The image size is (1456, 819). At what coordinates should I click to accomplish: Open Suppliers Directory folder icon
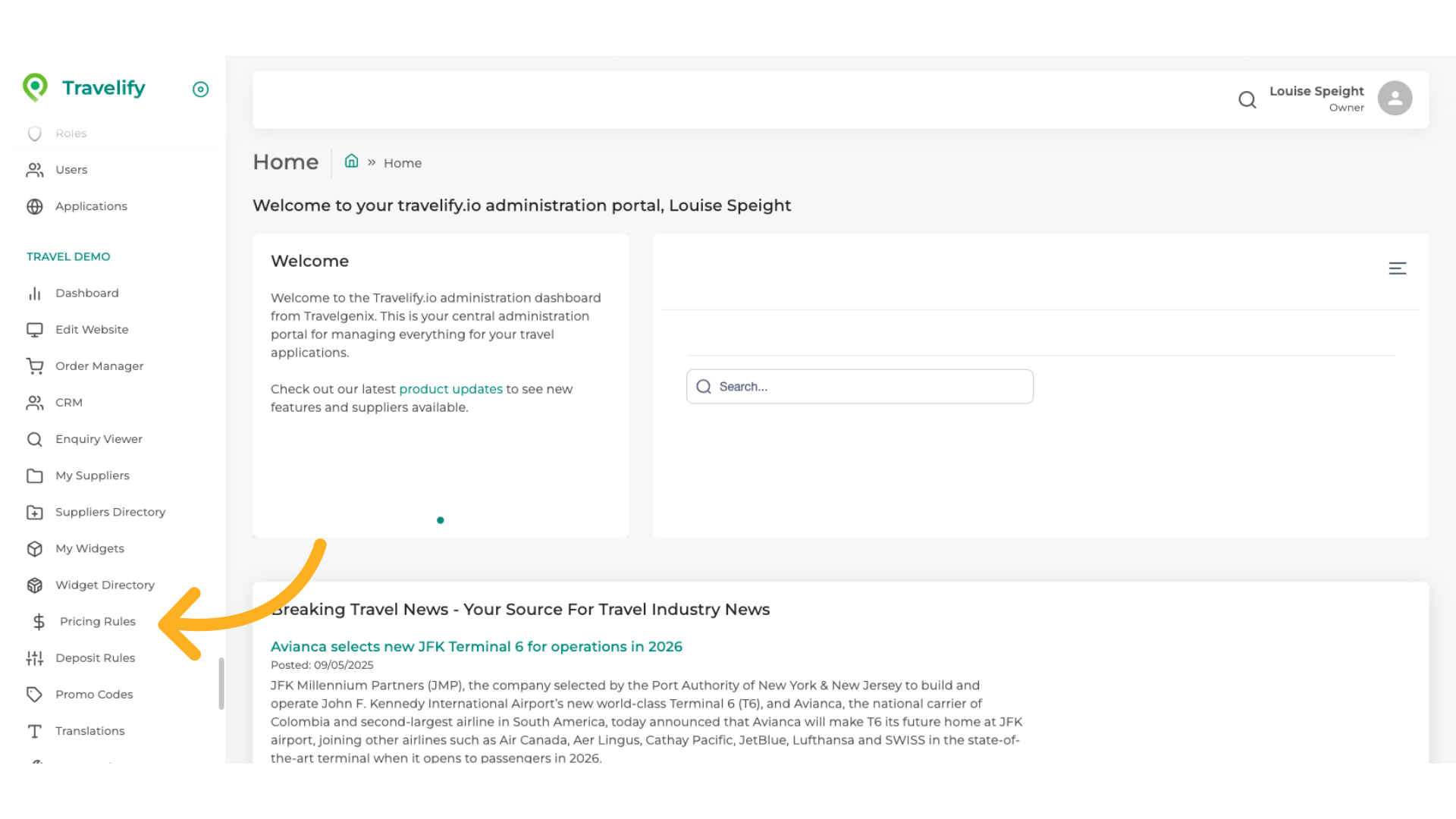click(35, 513)
